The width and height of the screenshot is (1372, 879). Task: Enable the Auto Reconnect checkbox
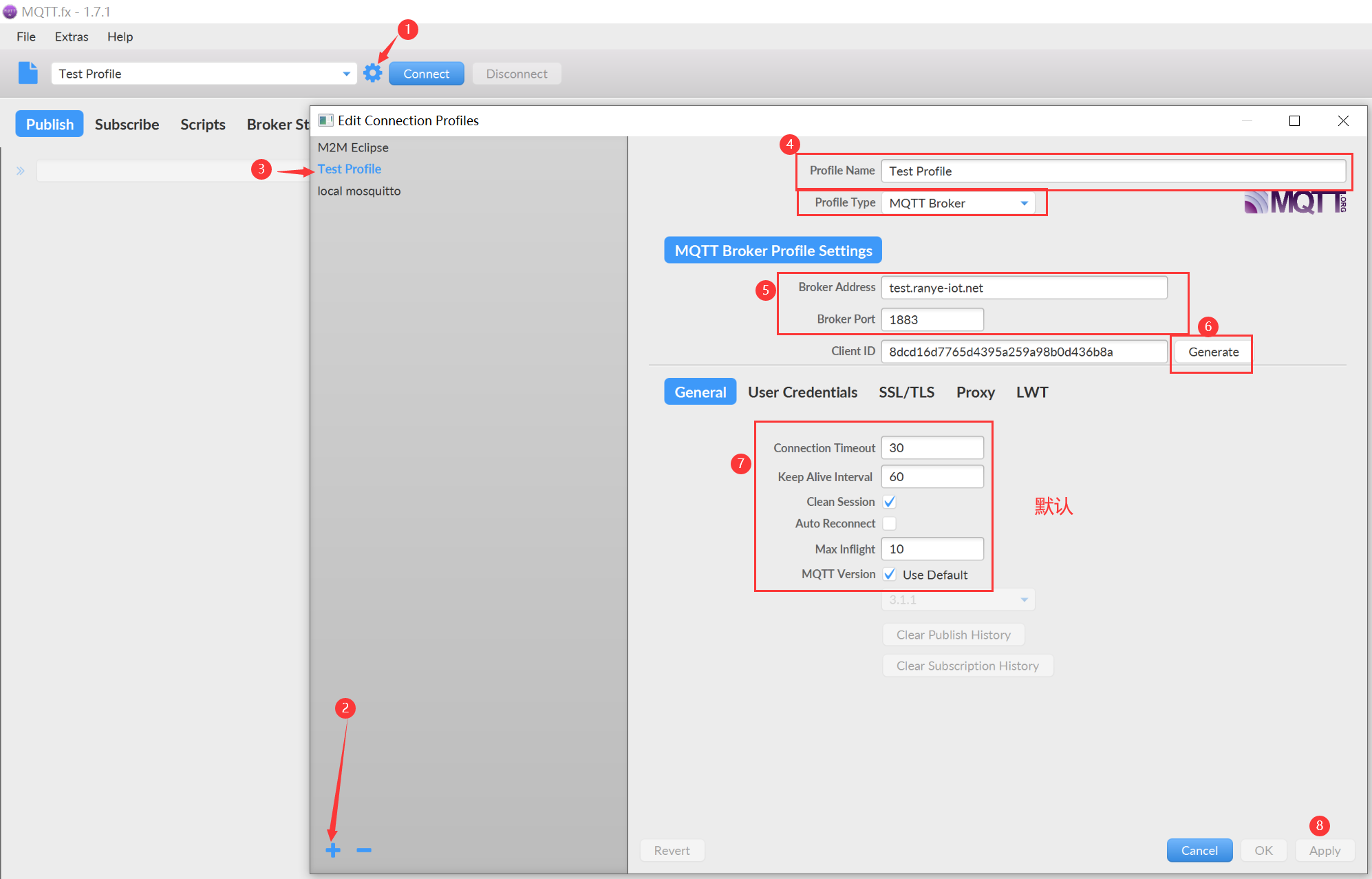pos(889,524)
